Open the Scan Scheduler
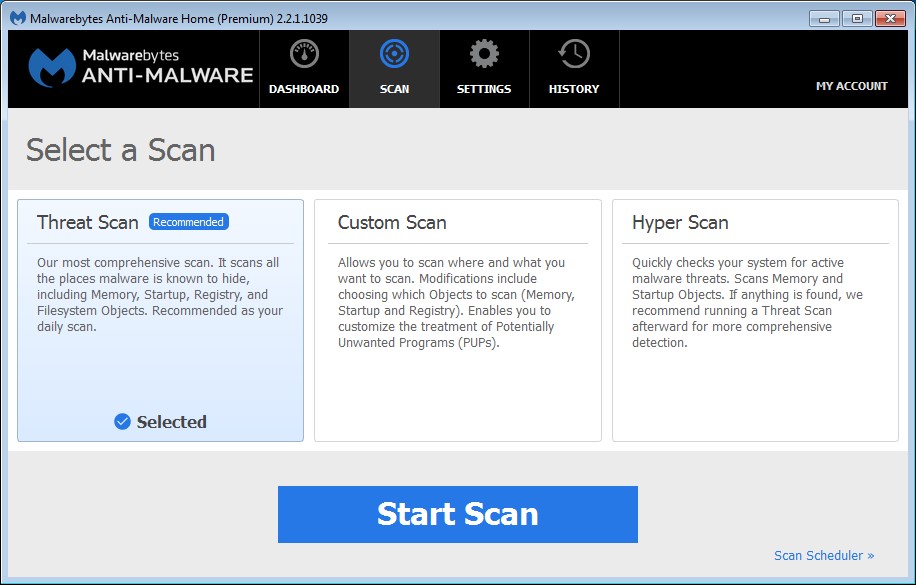The width and height of the screenshot is (916, 585). pyautogui.click(x=822, y=555)
